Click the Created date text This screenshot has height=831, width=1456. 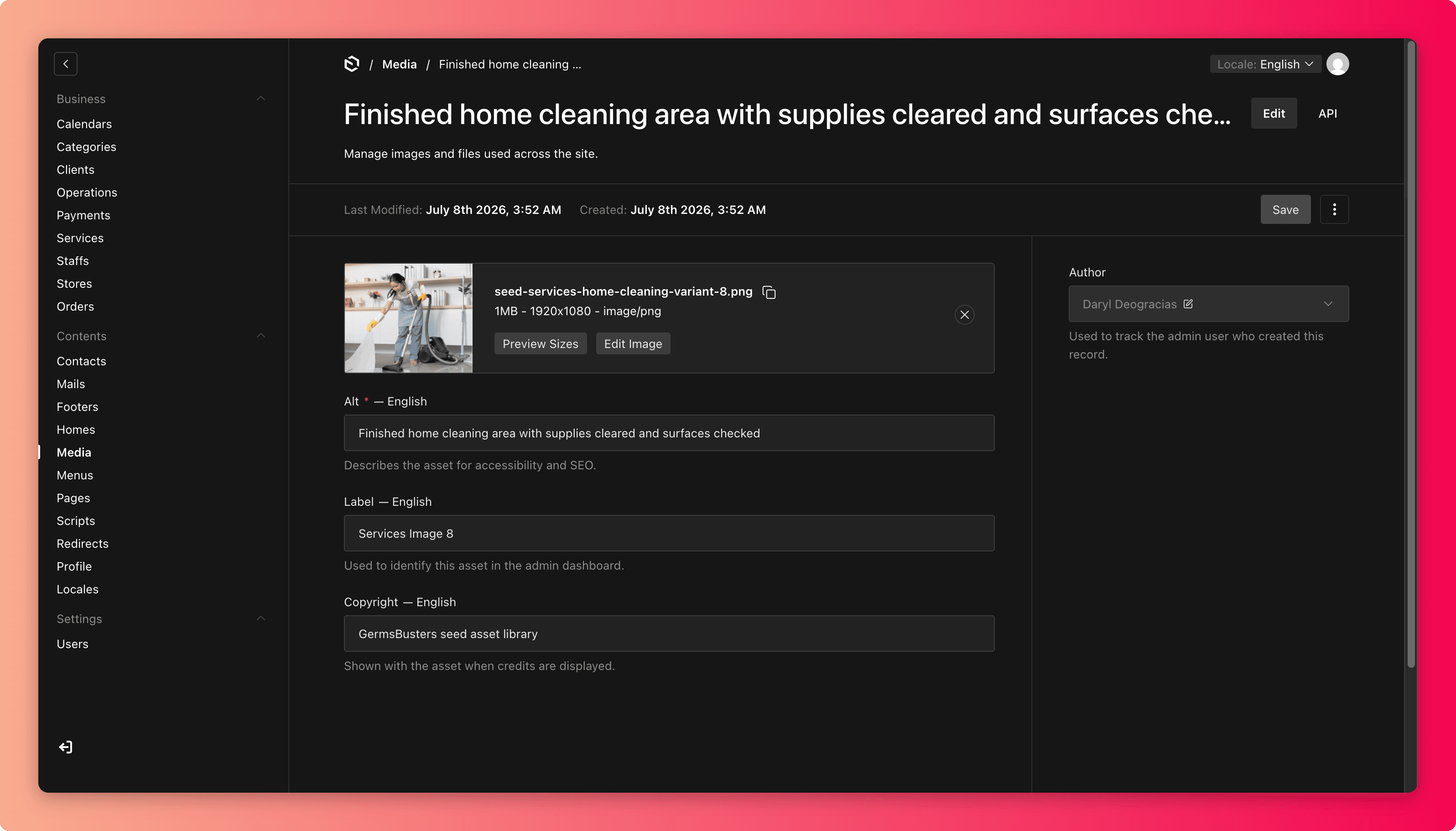coord(673,209)
